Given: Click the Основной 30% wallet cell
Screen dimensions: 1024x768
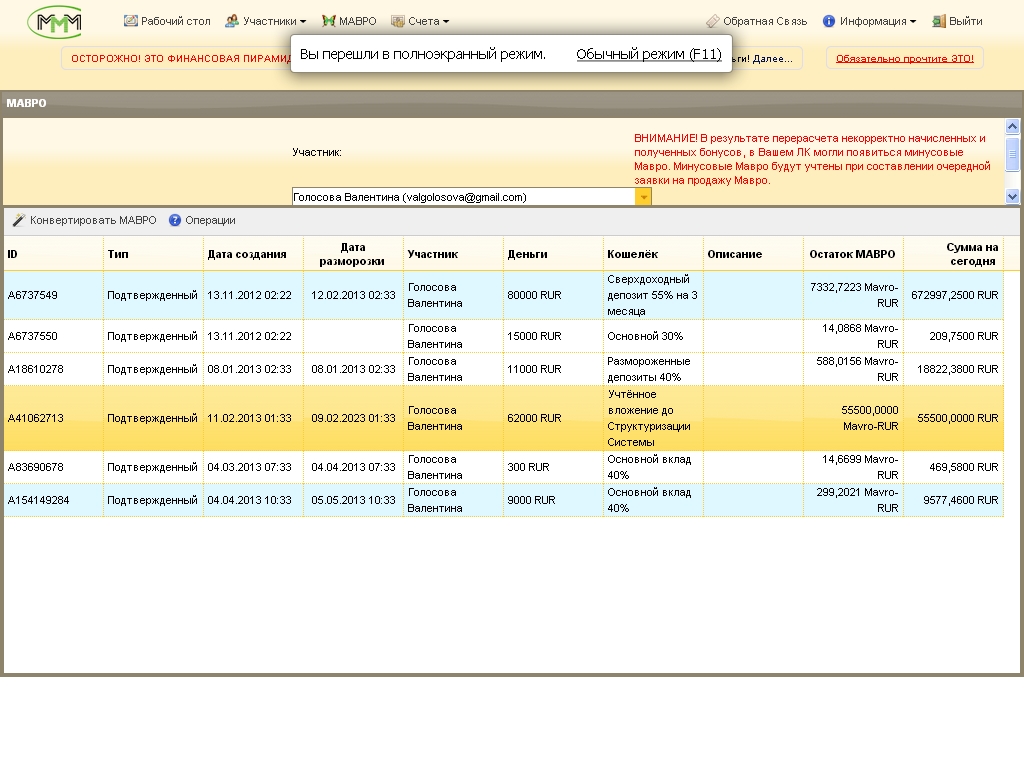Looking at the screenshot, I should pos(653,336).
